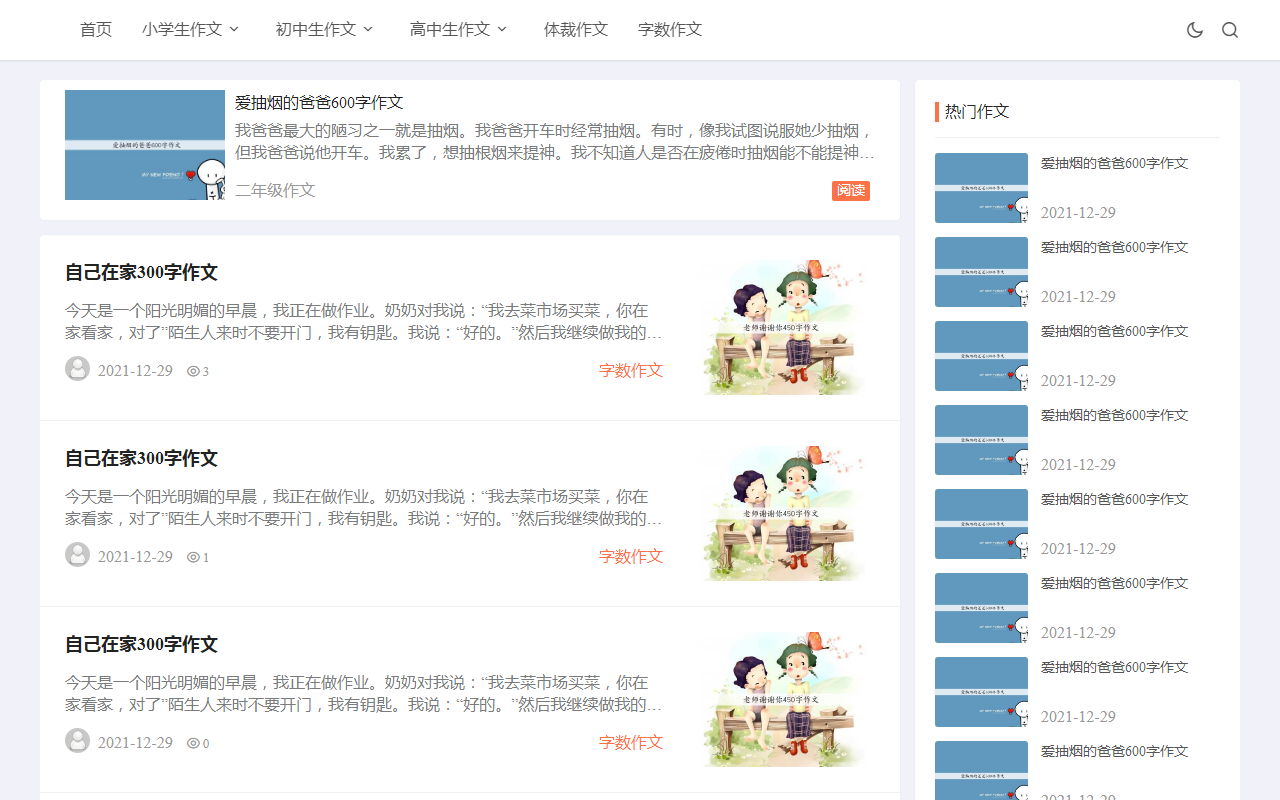Screen dimensions: 1280x800
Task: Click the 热门作文 sidebar heading
Action: (x=977, y=111)
